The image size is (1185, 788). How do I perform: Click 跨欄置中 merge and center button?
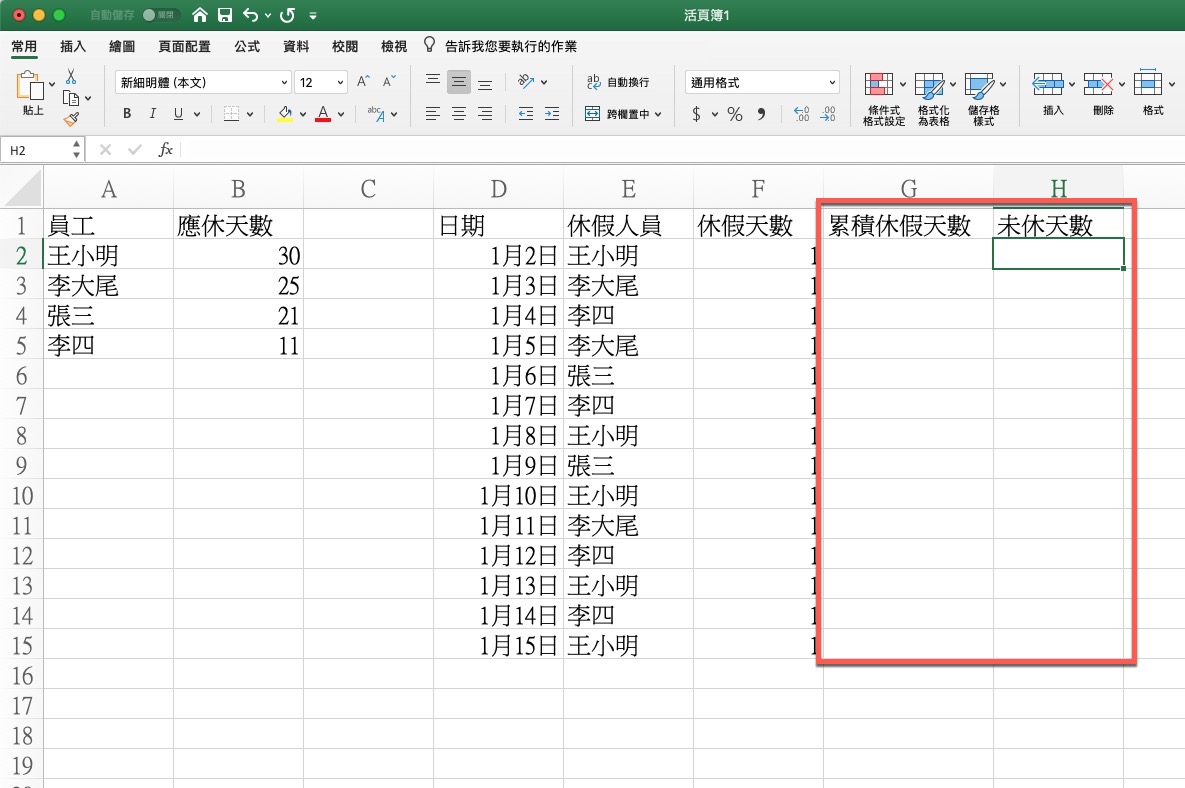point(617,114)
